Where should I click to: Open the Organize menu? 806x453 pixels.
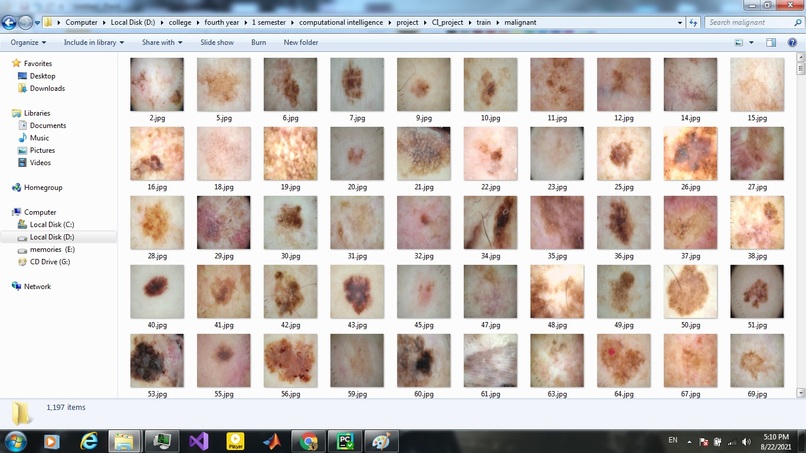[x=28, y=42]
